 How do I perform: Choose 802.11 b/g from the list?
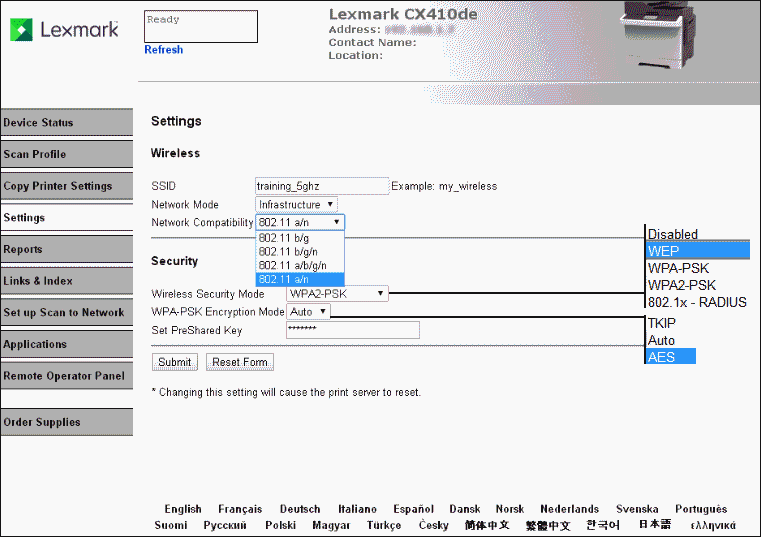point(300,238)
